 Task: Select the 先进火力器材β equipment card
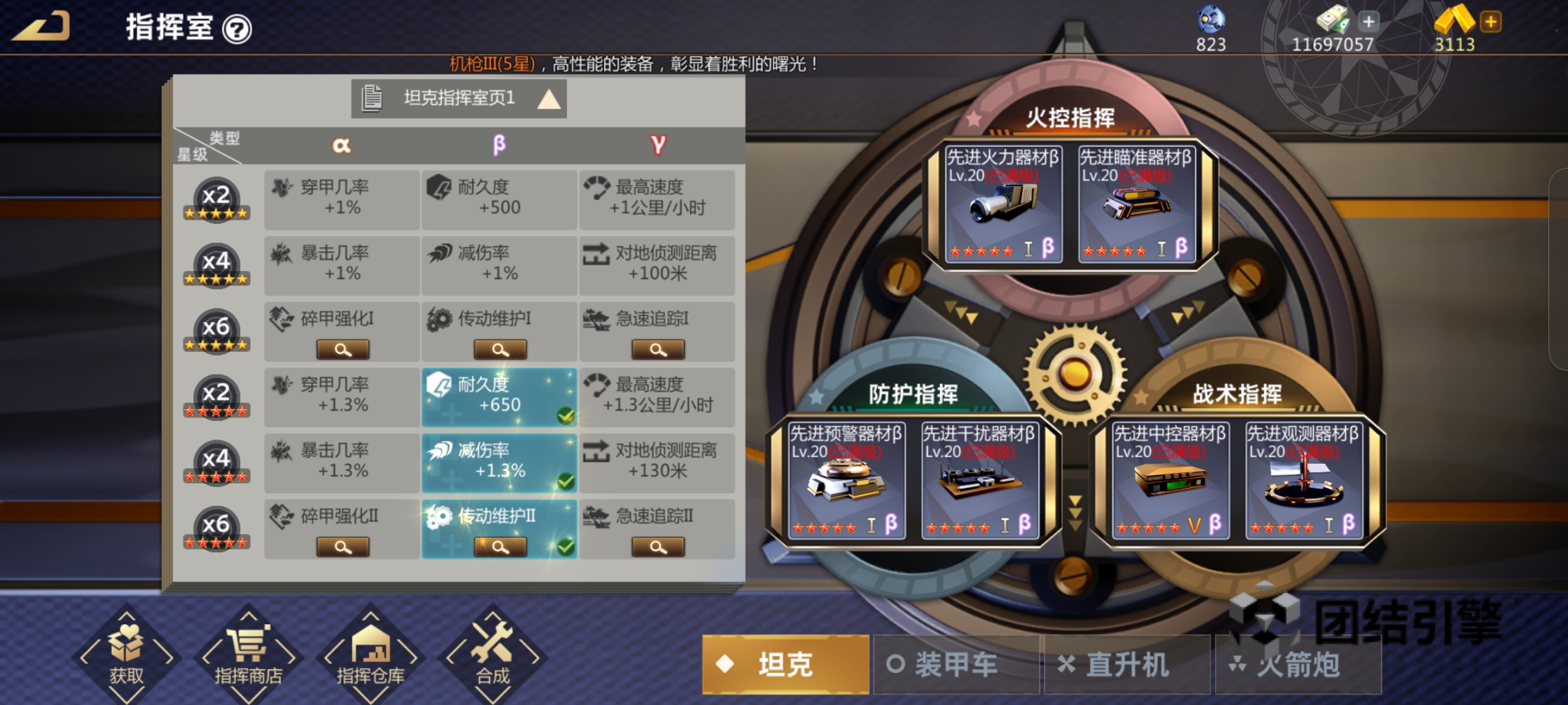click(x=1004, y=204)
